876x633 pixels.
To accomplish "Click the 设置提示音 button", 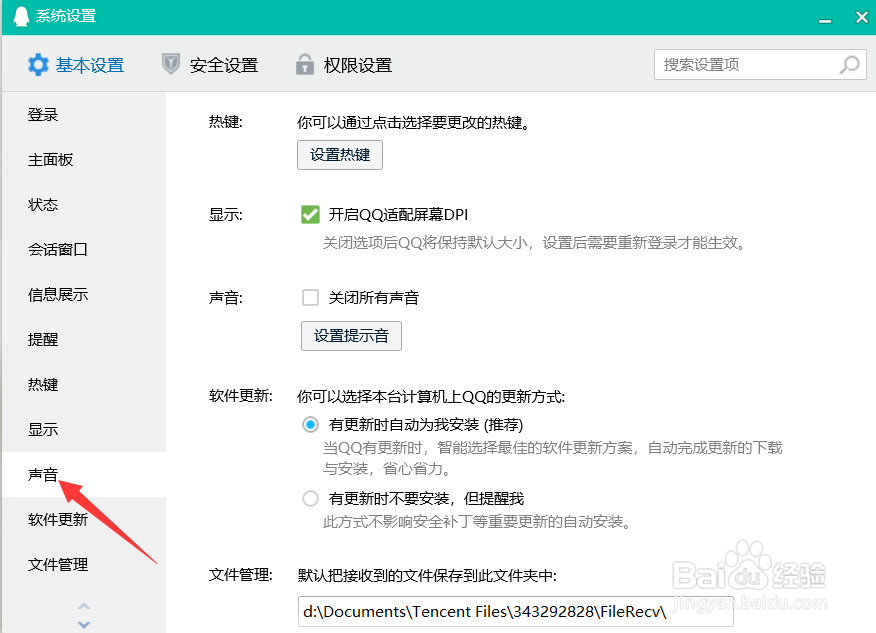I will coord(351,336).
